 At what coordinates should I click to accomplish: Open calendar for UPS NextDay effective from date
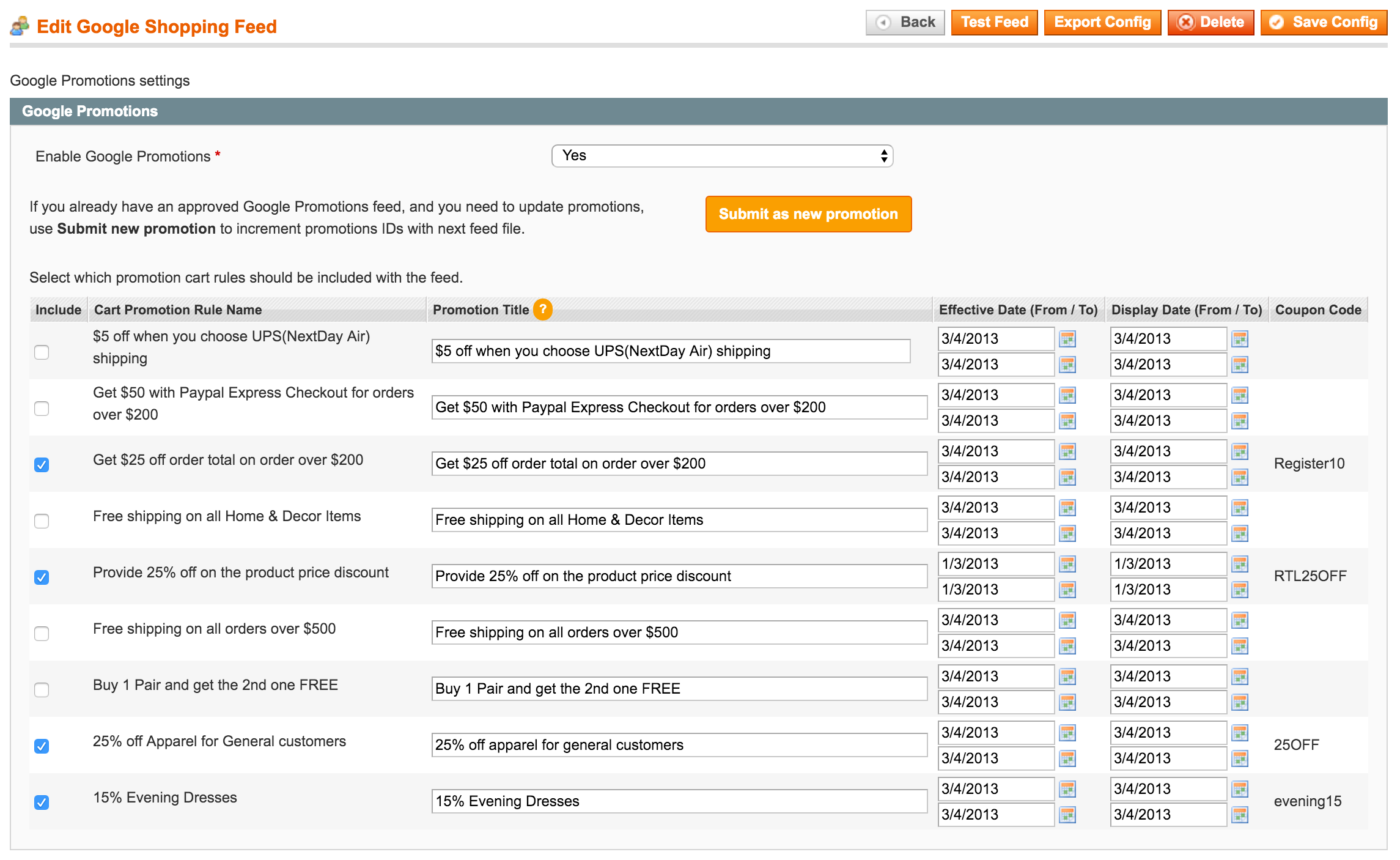point(1067,339)
